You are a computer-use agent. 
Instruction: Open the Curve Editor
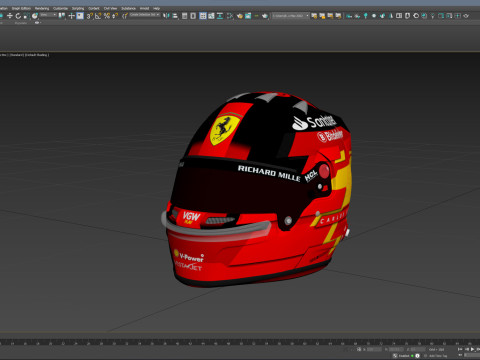[211, 16]
